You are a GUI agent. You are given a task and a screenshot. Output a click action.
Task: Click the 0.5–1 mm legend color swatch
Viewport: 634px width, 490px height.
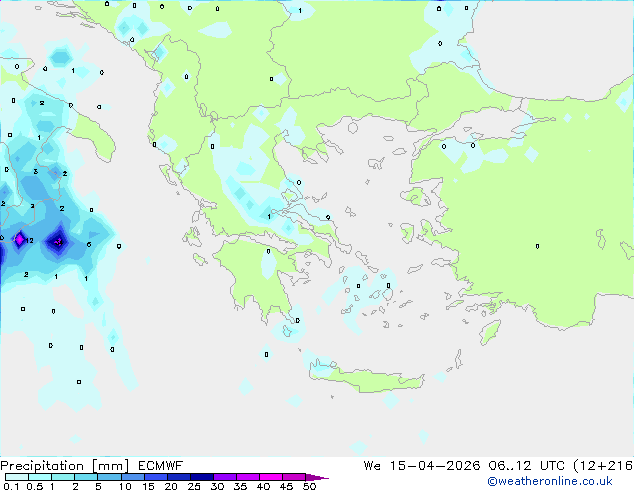pyautogui.click(x=40, y=477)
